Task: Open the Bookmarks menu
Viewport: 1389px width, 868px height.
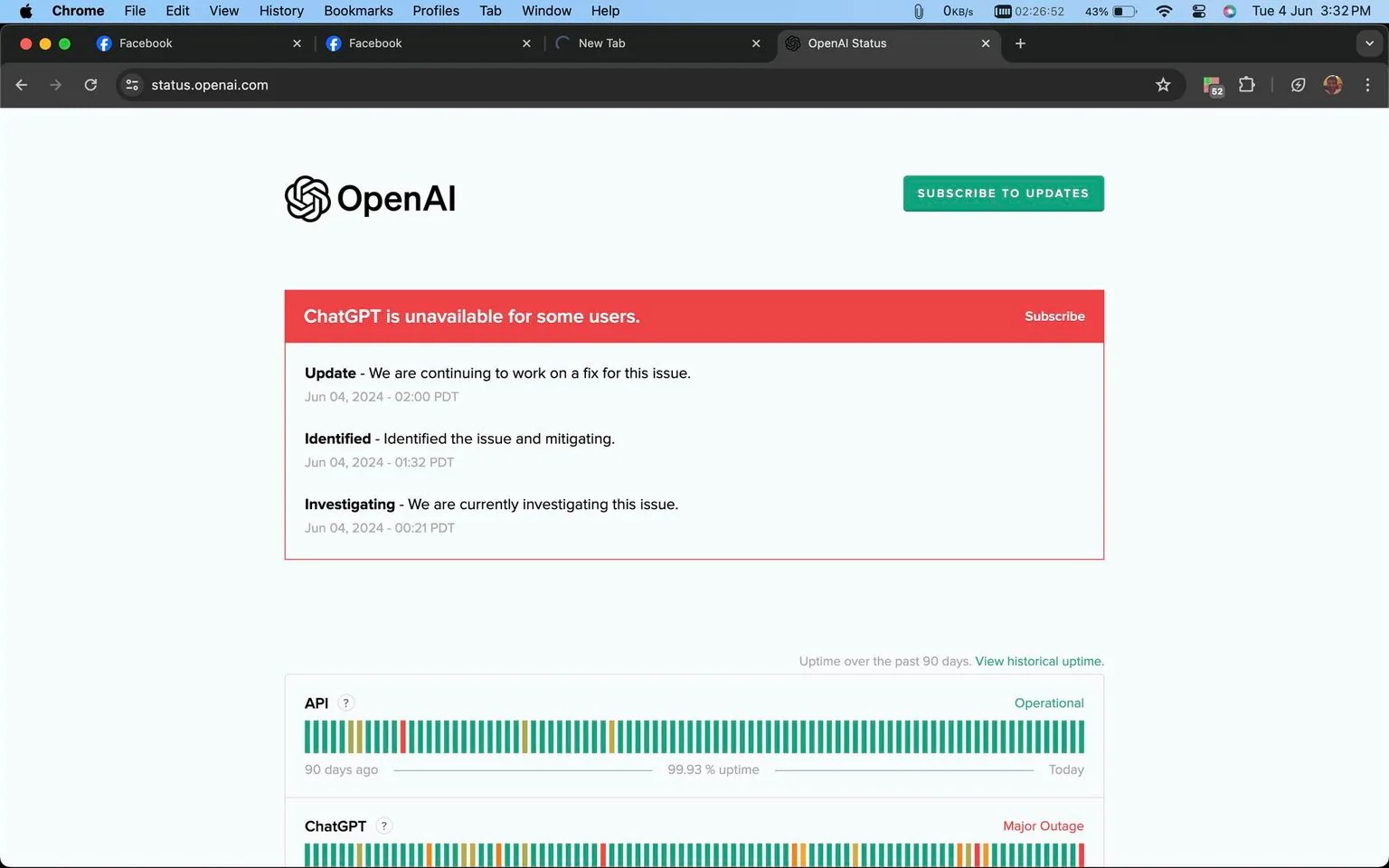Action: click(358, 11)
